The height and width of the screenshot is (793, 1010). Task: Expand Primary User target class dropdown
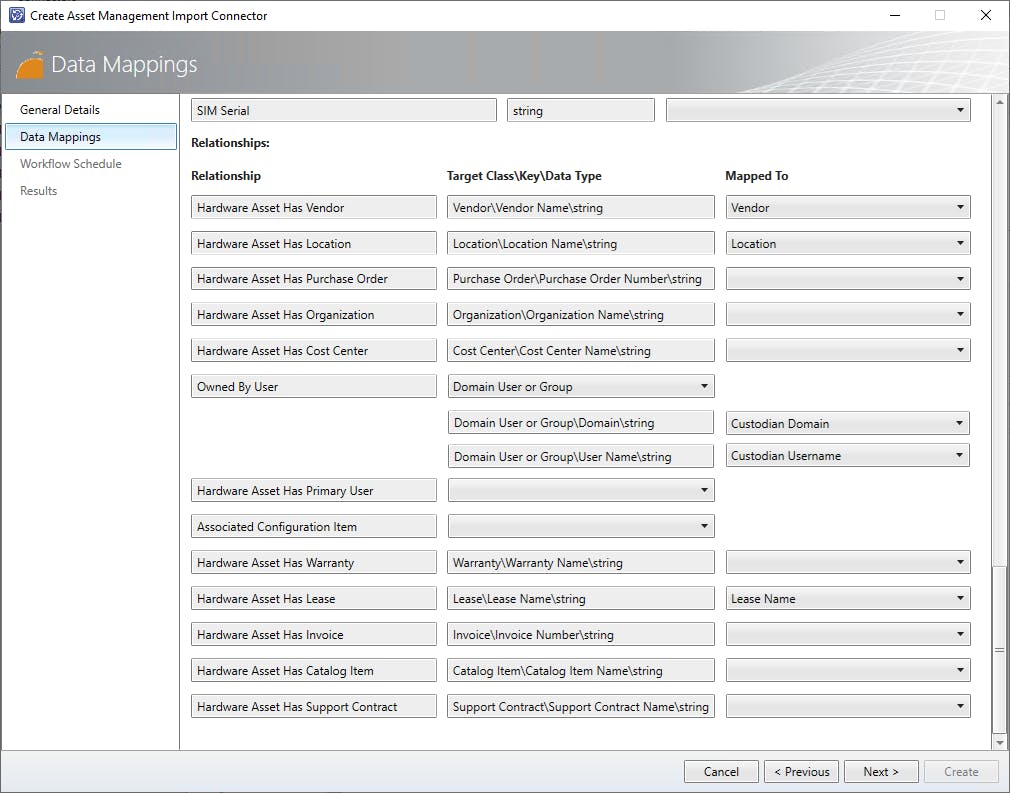click(580, 491)
